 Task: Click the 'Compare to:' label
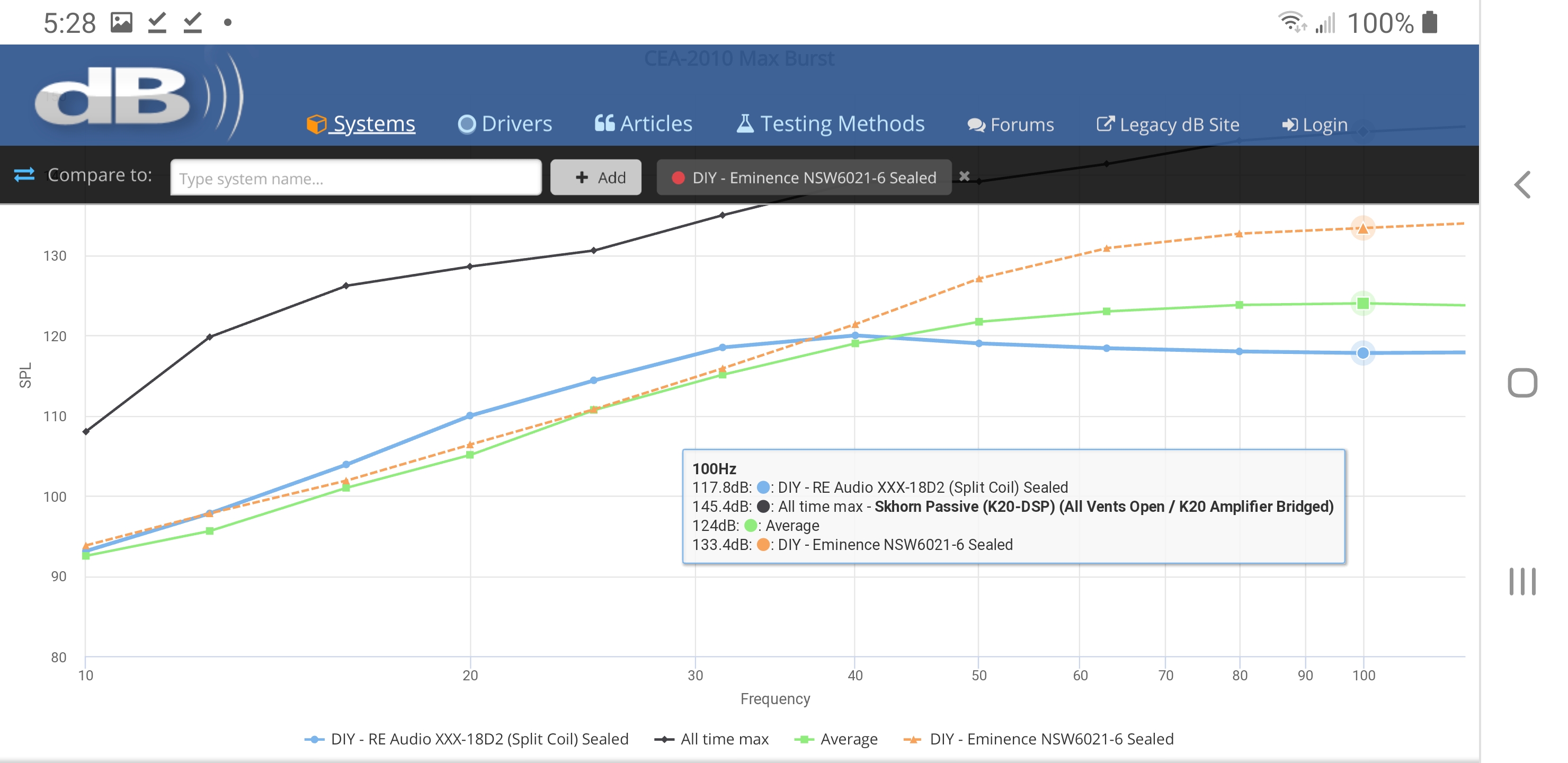100,175
